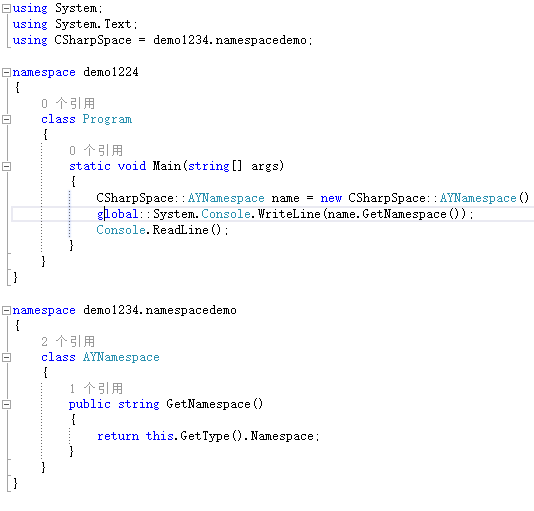Click the 'public' keyword
The width and height of the screenshot is (534, 511).
[90, 404]
